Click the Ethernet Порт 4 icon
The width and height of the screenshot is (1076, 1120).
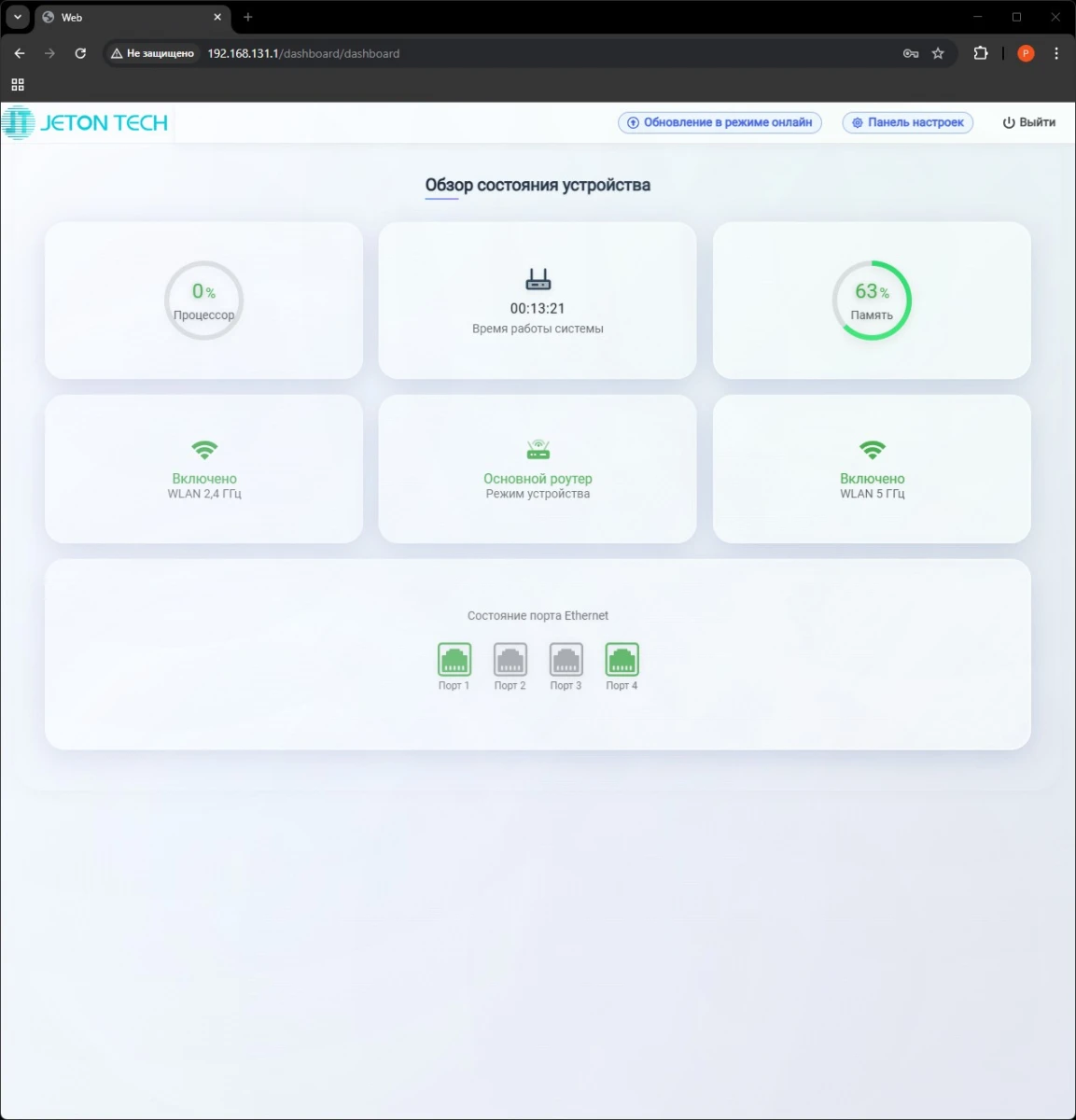[x=622, y=660]
